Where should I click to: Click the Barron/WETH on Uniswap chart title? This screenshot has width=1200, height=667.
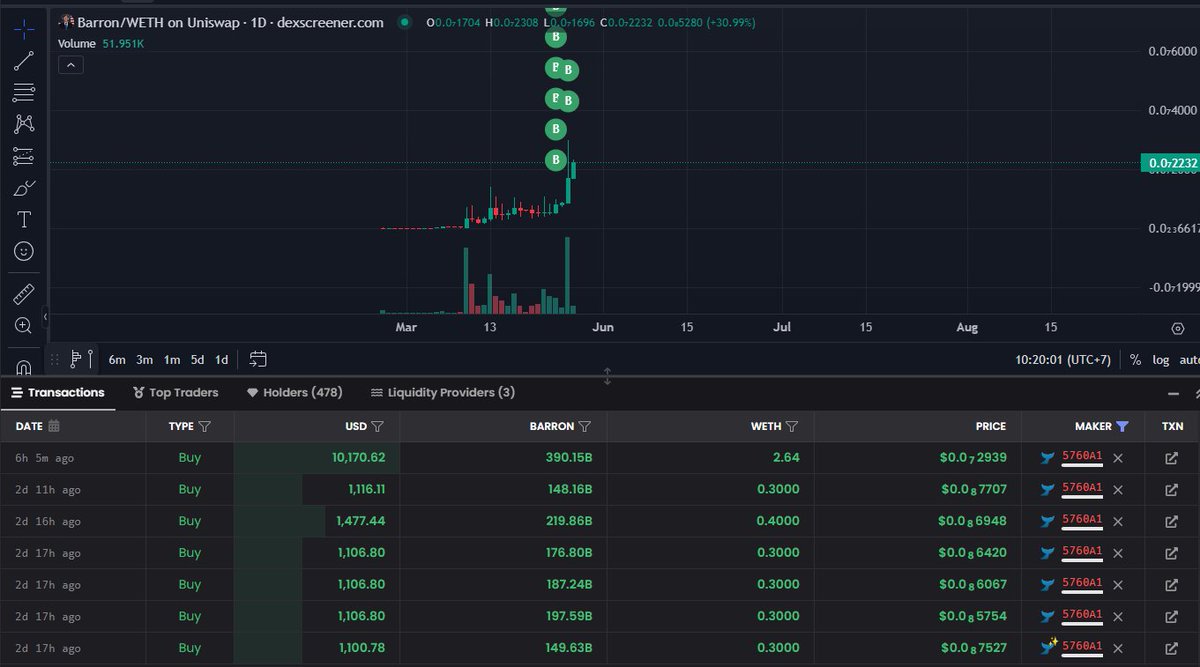(230, 22)
